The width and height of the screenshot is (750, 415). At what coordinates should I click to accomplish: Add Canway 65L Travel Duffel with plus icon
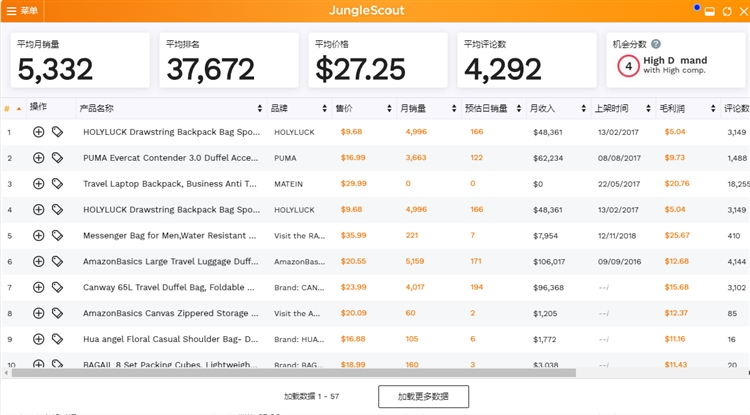point(38,287)
